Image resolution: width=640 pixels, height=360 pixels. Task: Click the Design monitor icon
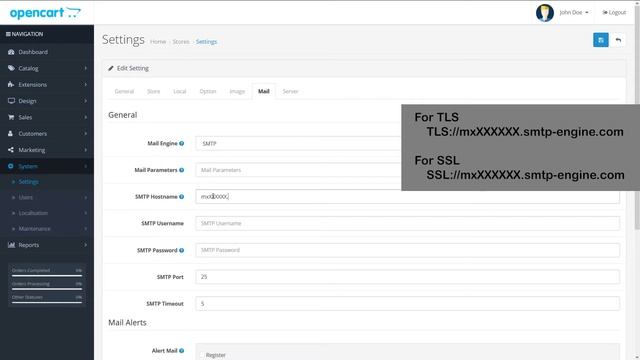11,101
